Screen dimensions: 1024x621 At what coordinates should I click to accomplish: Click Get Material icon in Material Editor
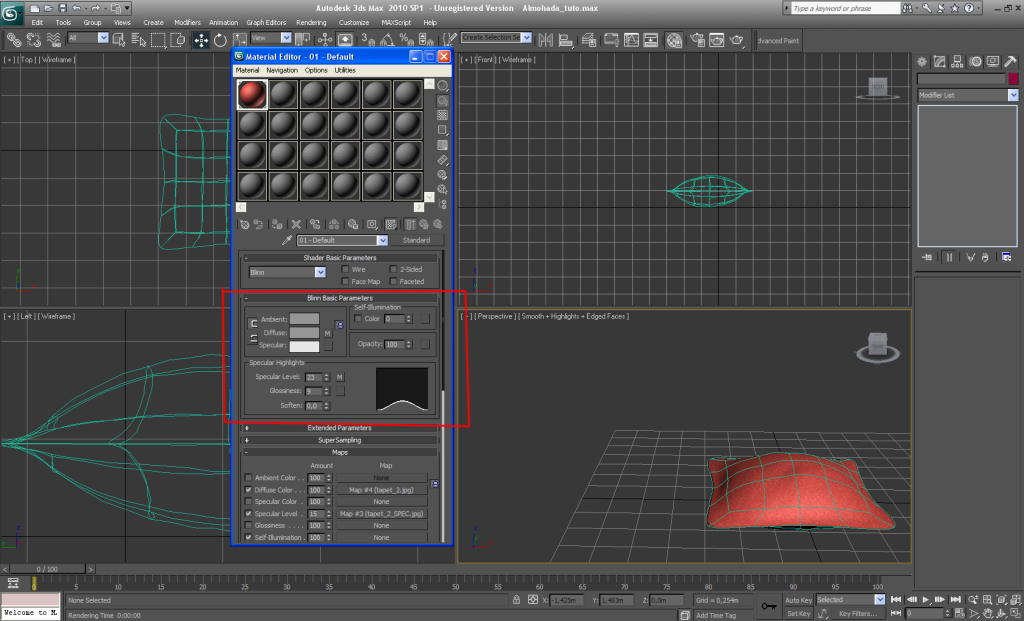(244, 224)
